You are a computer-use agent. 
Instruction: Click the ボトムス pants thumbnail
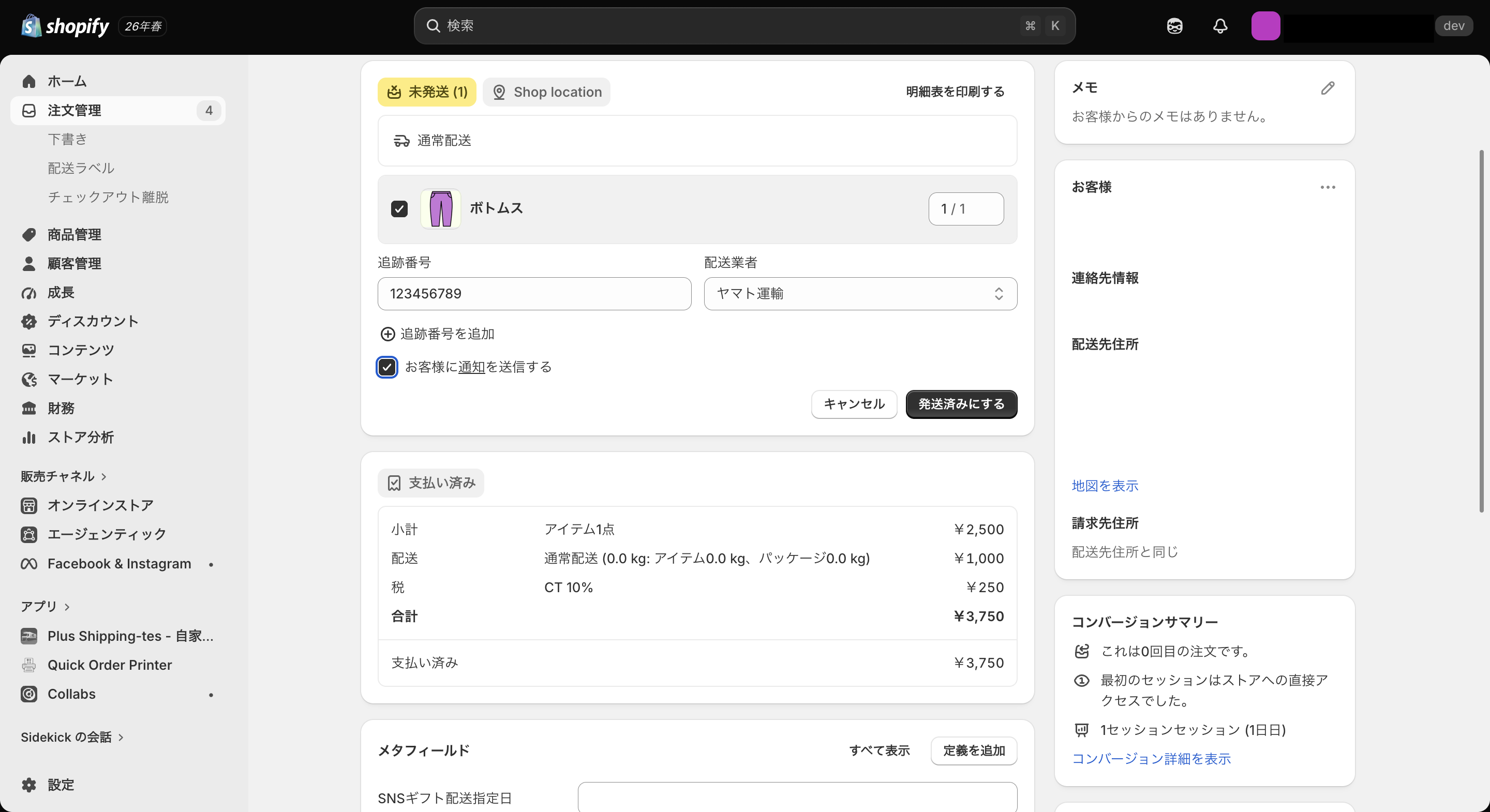coord(441,209)
